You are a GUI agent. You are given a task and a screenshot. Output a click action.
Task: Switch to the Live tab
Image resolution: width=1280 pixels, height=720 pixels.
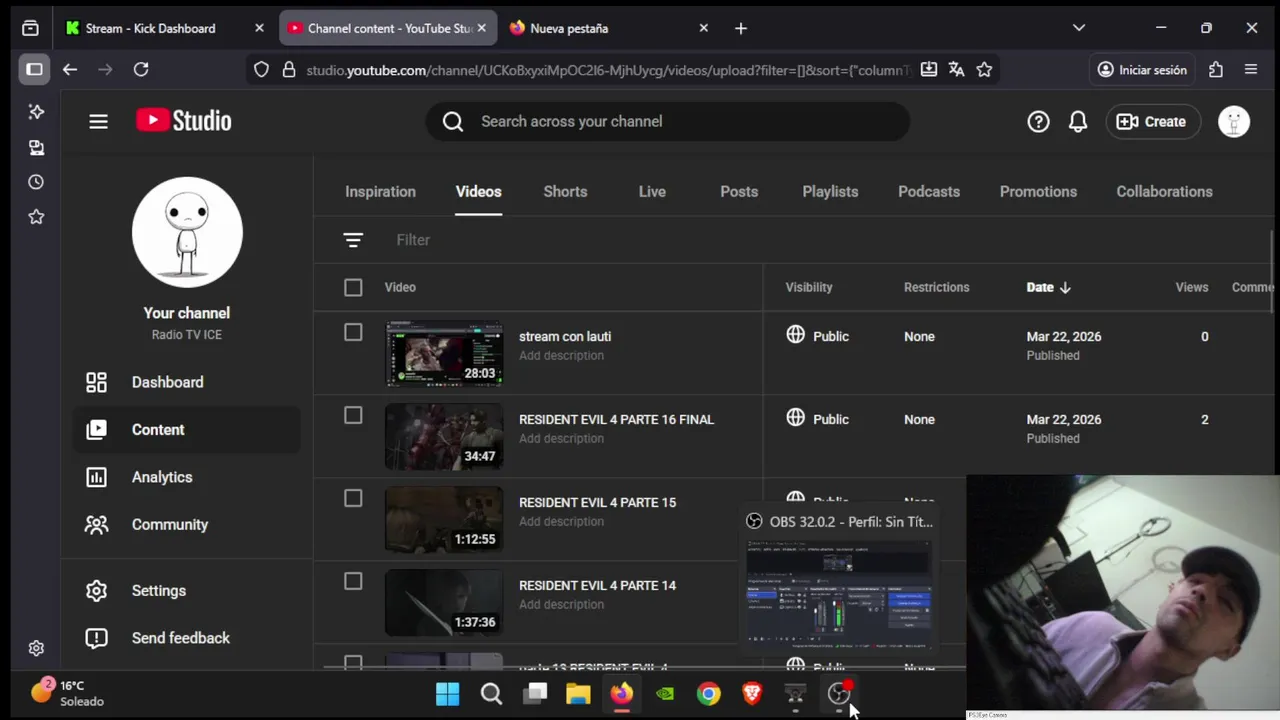point(652,192)
